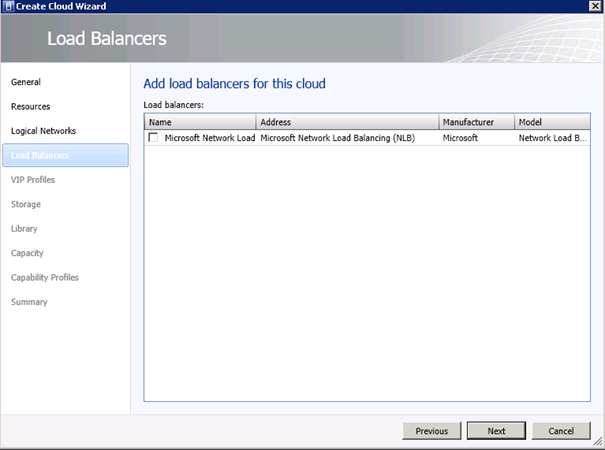605x450 pixels.
Task: Click the Create Cloud Wizard title icon
Action: (8, 7)
